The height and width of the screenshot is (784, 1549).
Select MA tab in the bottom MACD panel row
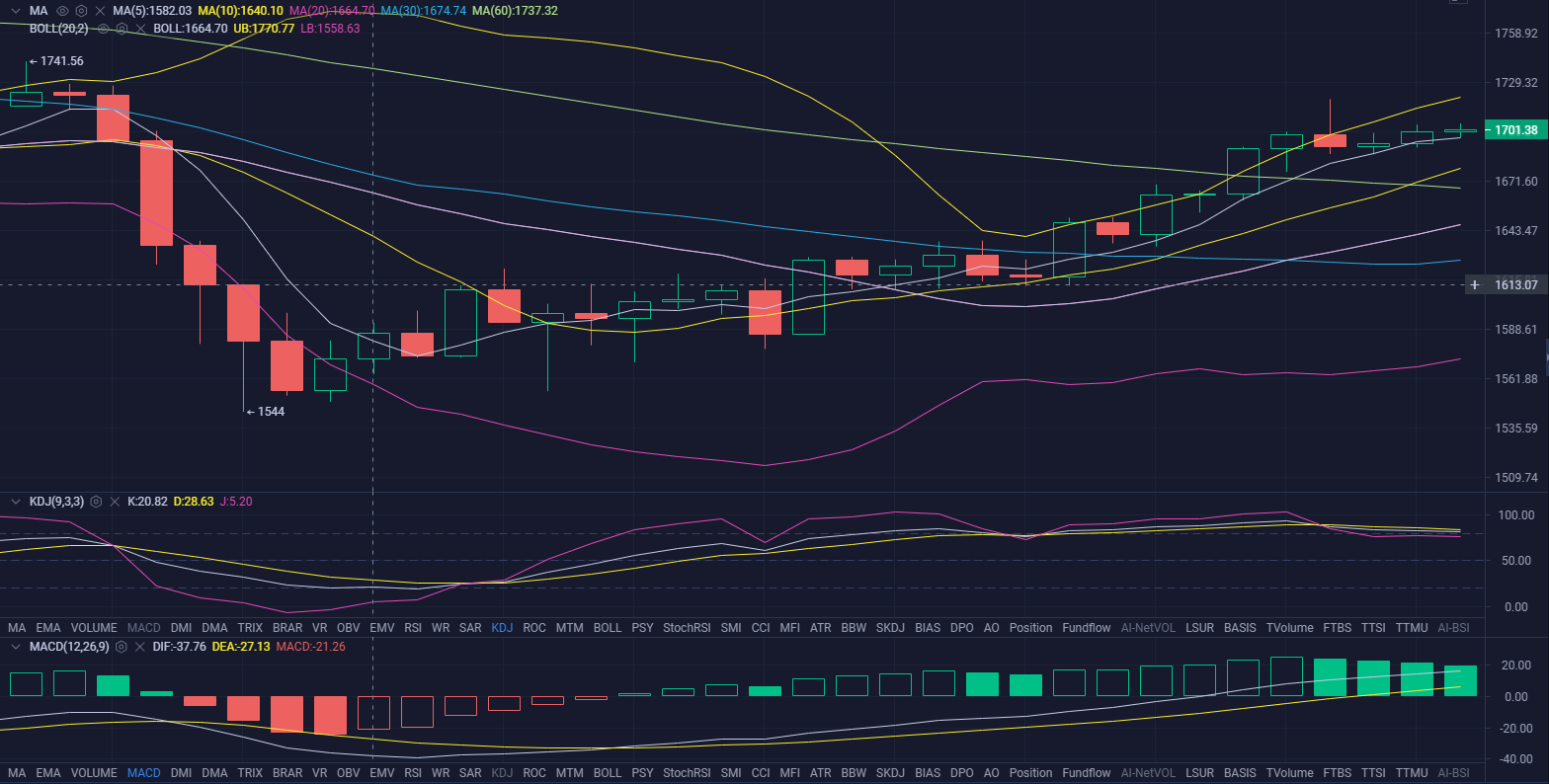point(17,773)
